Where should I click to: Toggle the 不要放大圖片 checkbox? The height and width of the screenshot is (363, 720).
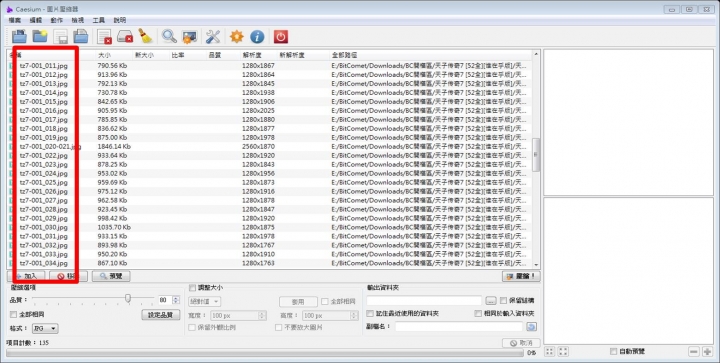pos(278,327)
